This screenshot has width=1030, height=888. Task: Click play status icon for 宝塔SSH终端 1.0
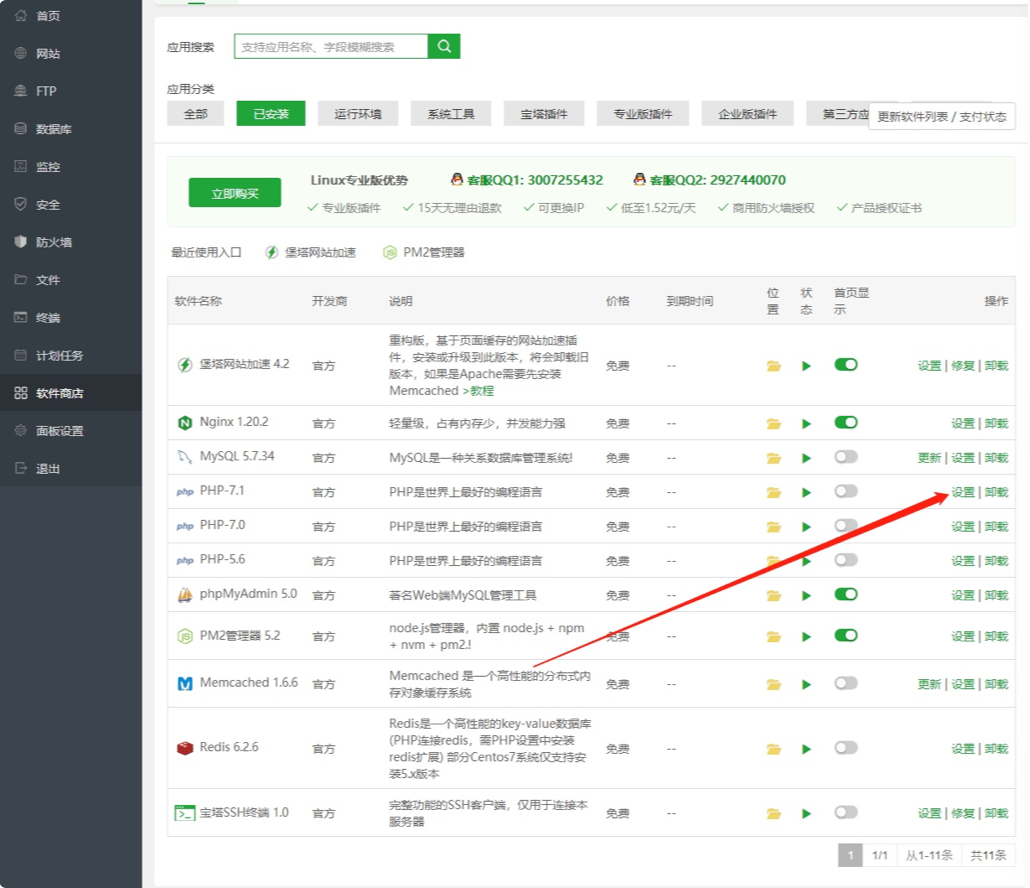point(806,814)
